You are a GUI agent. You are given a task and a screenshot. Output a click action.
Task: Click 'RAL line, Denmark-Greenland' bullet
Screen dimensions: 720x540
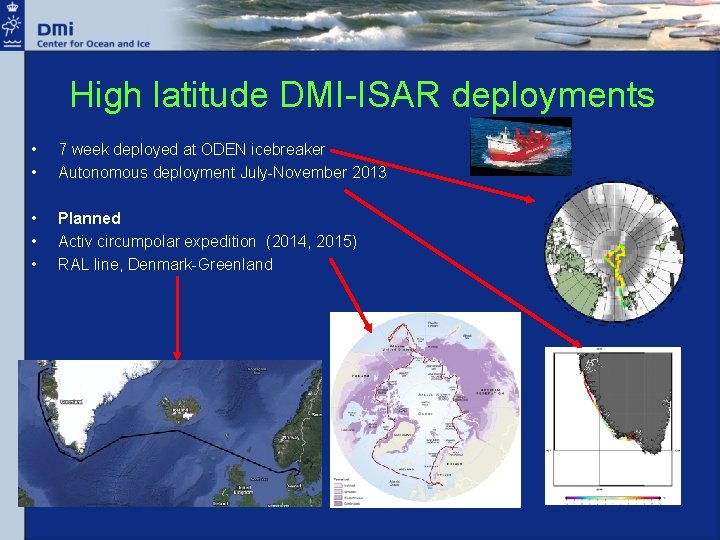coord(165,264)
